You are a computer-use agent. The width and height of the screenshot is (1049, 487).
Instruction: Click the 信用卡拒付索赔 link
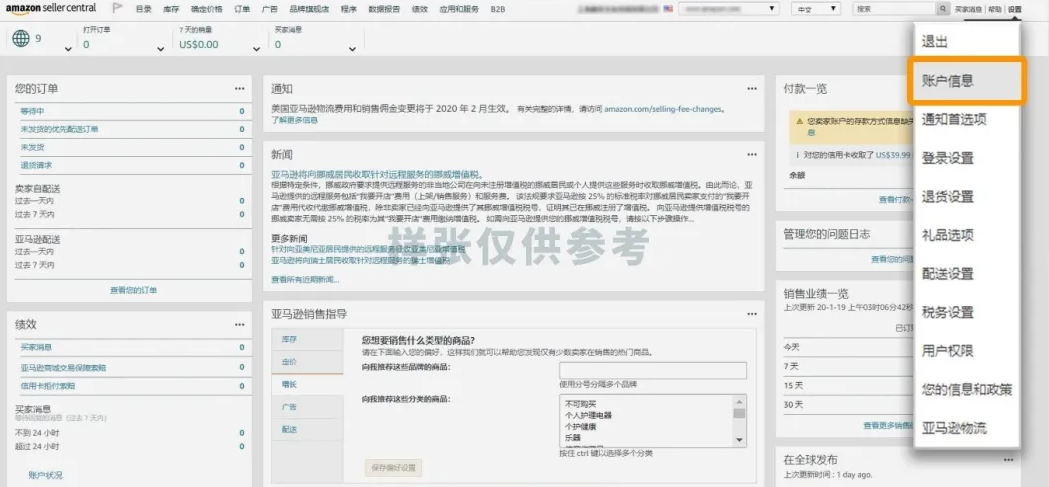(x=47, y=386)
